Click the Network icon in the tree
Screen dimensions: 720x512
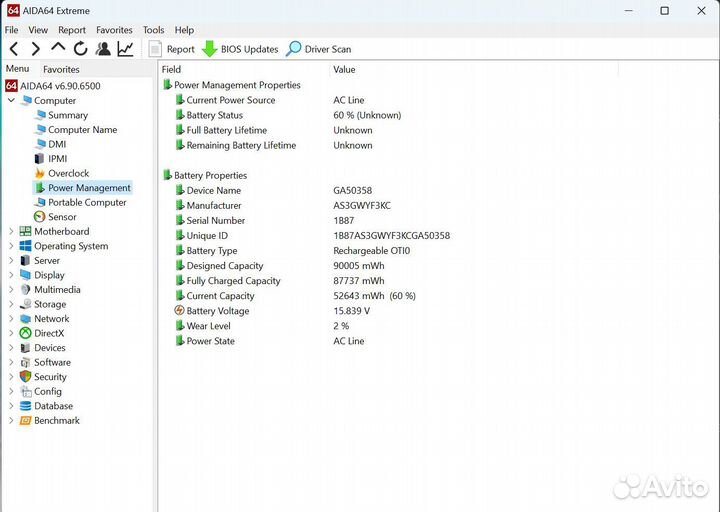point(26,319)
